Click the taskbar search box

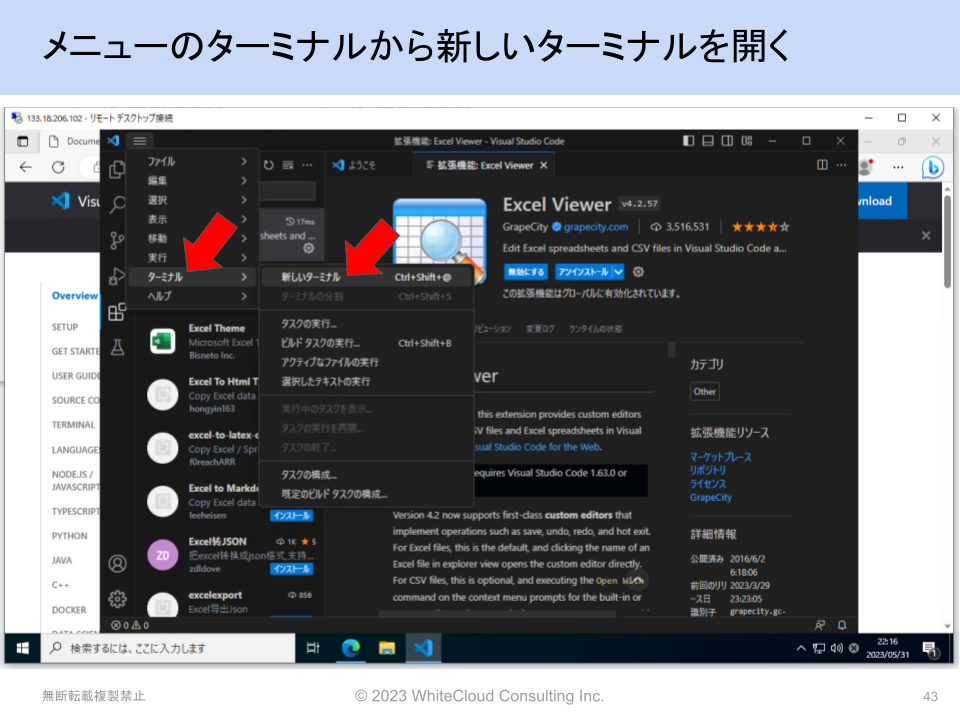168,648
